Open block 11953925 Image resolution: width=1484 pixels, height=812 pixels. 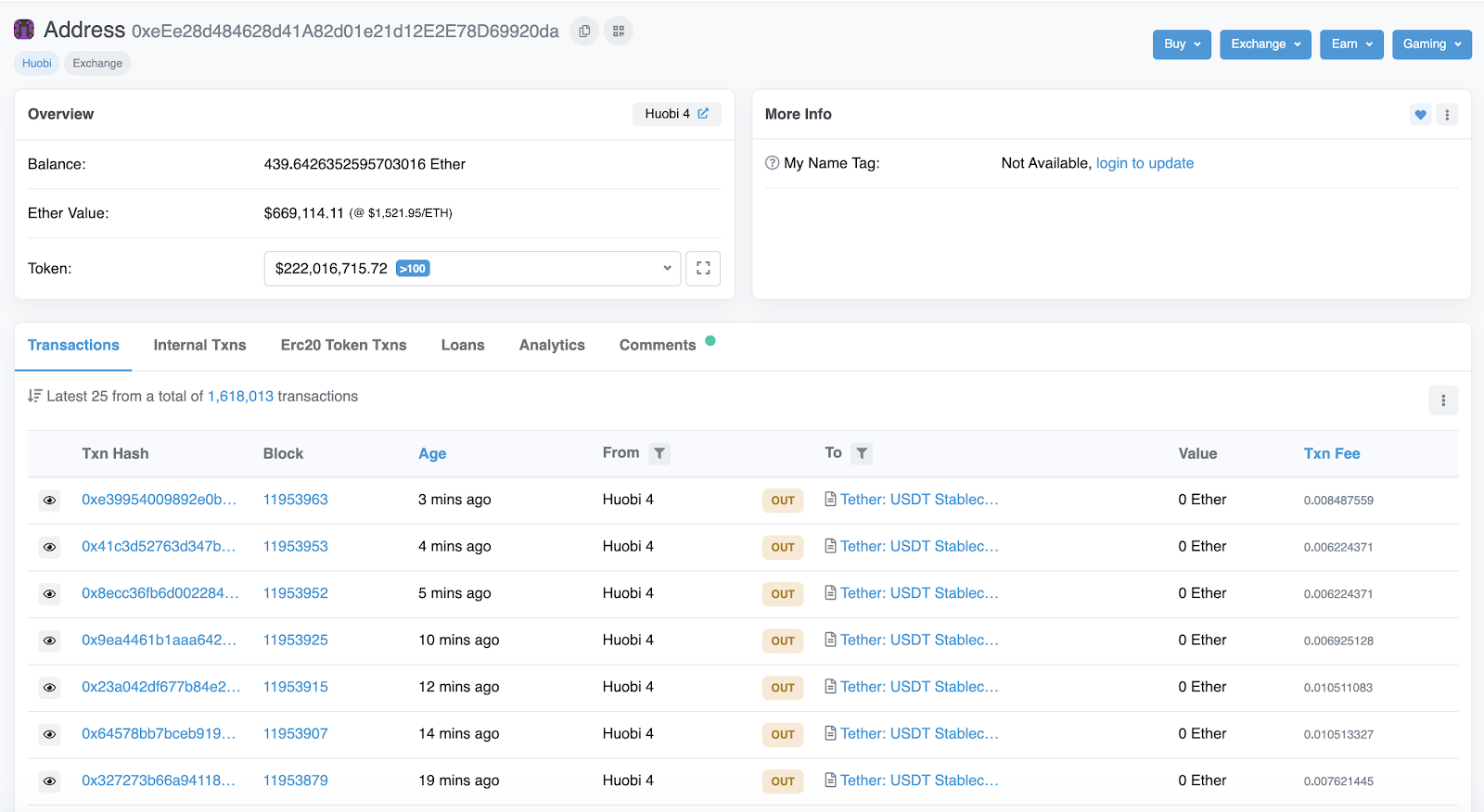(296, 640)
